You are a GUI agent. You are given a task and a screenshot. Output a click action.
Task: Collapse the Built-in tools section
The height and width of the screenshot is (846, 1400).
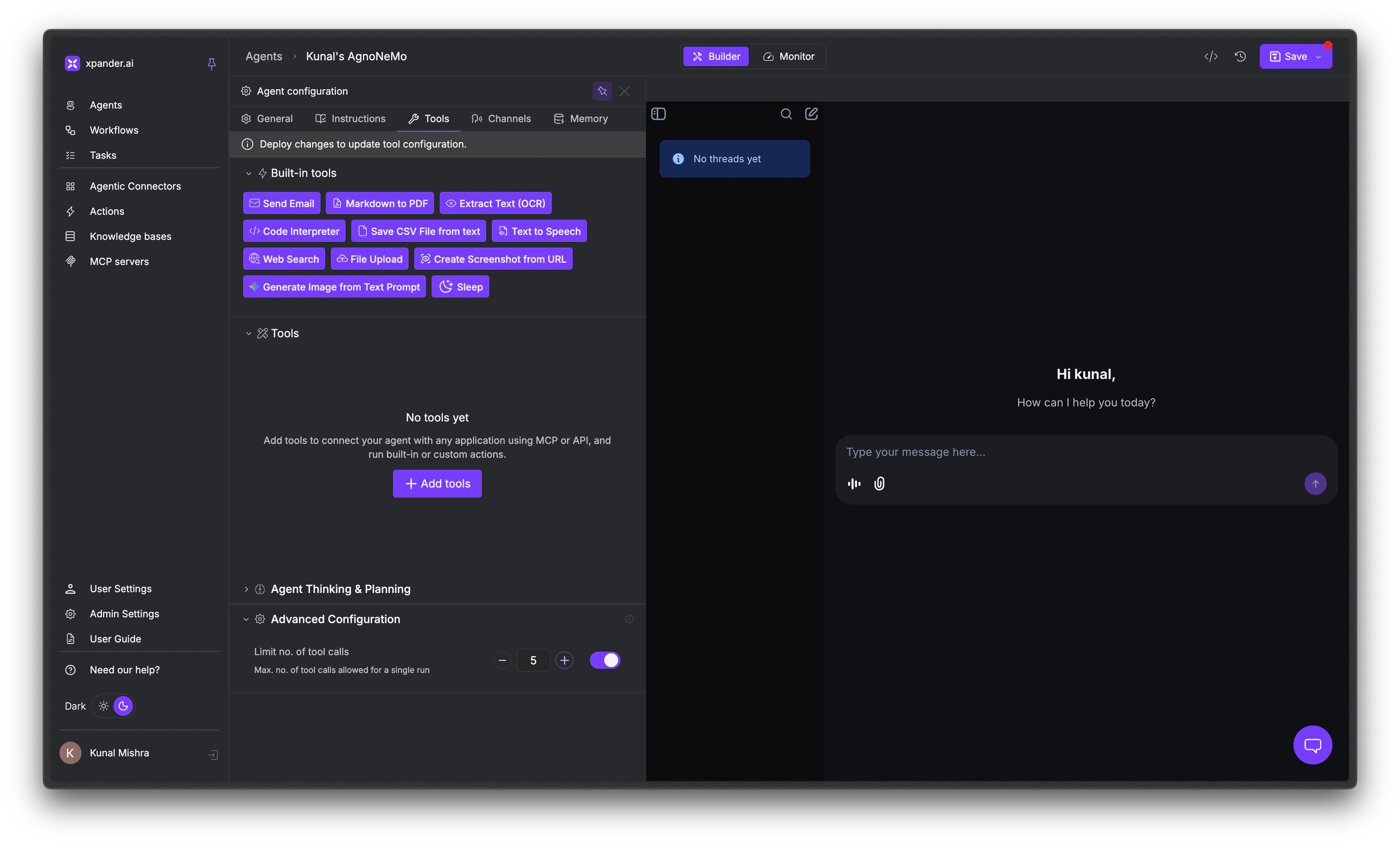pyautogui.click(x=248, y=173)
